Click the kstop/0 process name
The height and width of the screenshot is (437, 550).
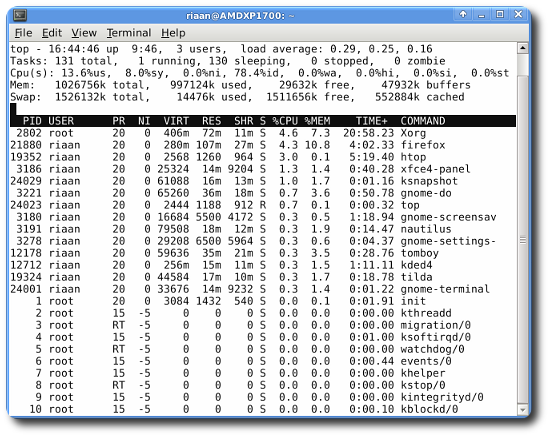(423, 385)
